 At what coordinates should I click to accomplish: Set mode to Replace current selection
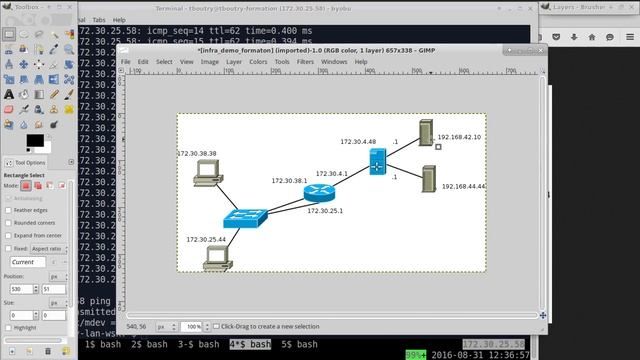(26, 186)
